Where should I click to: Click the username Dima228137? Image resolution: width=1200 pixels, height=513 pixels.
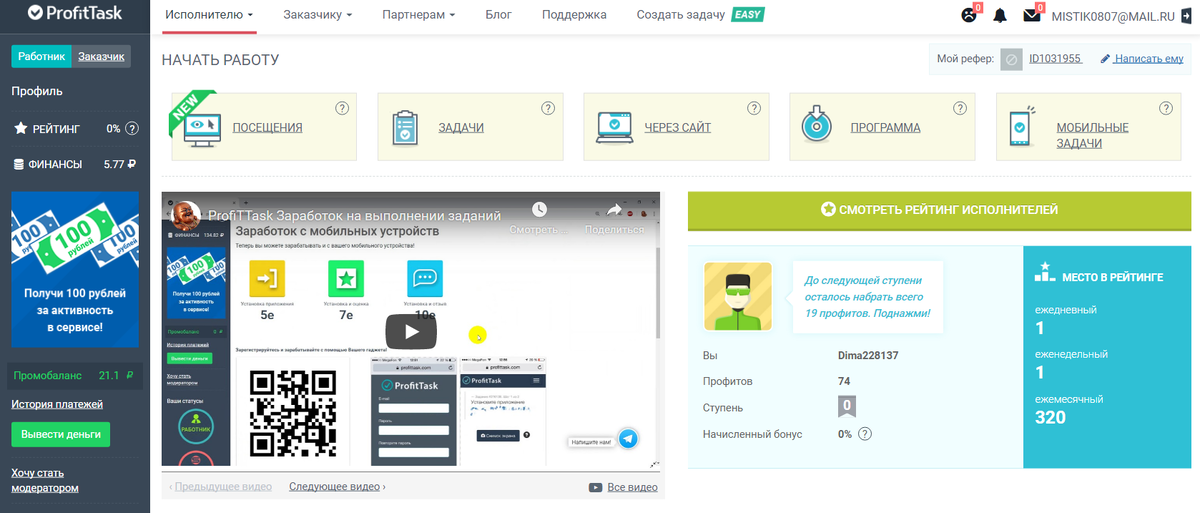868,355
